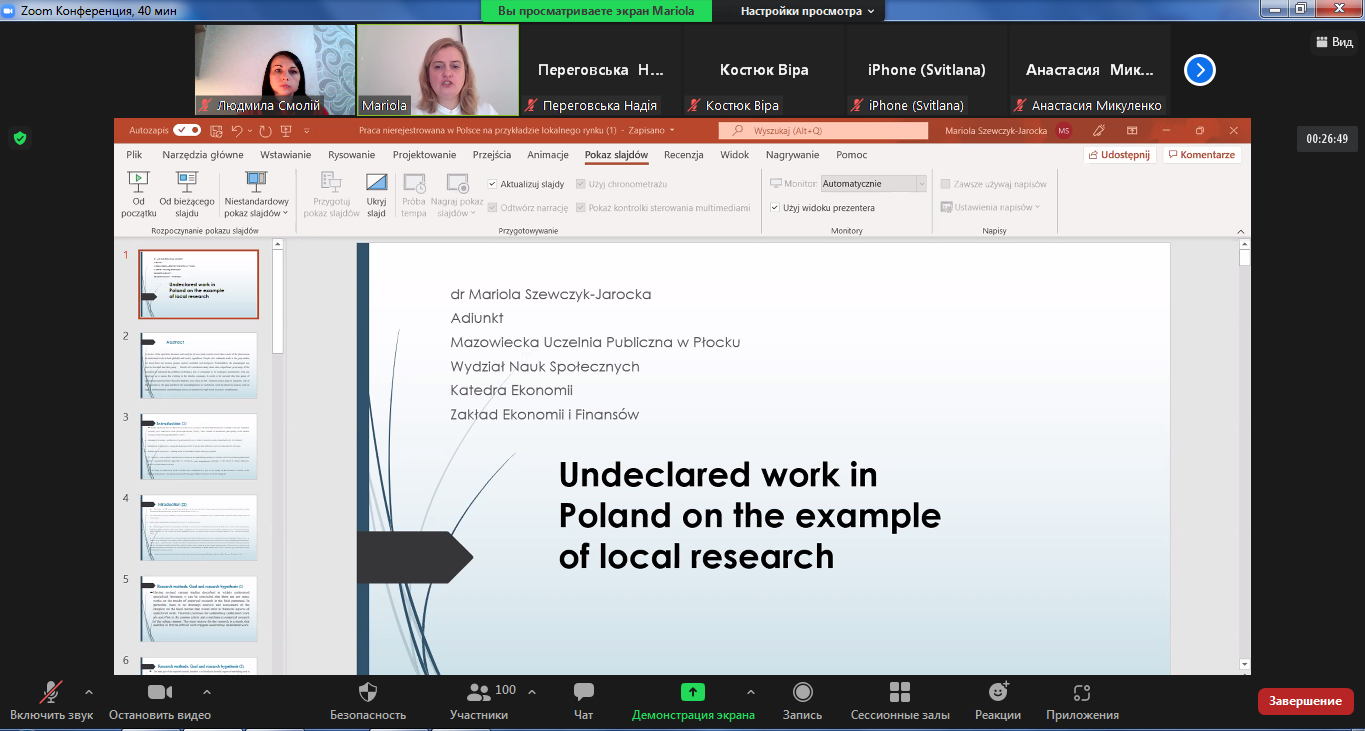Viewport: 1365px width, 731px height.
Task: Click the Wyszukaj search field
Action: click(x=823, y=130)
